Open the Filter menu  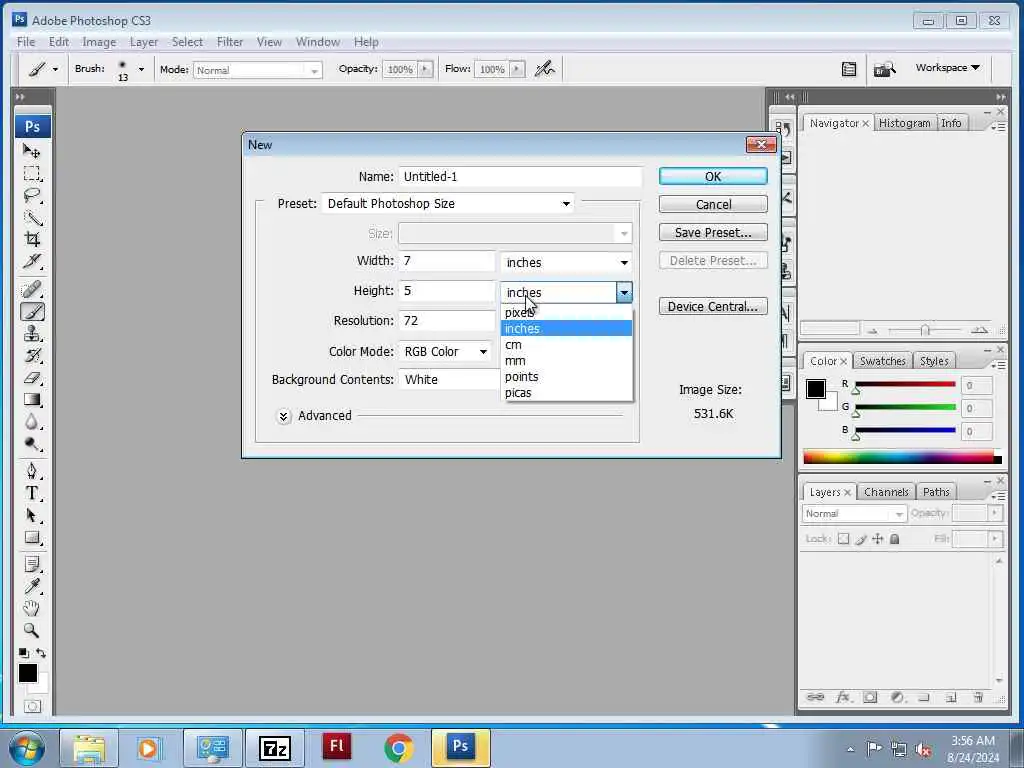click(230, 42)
